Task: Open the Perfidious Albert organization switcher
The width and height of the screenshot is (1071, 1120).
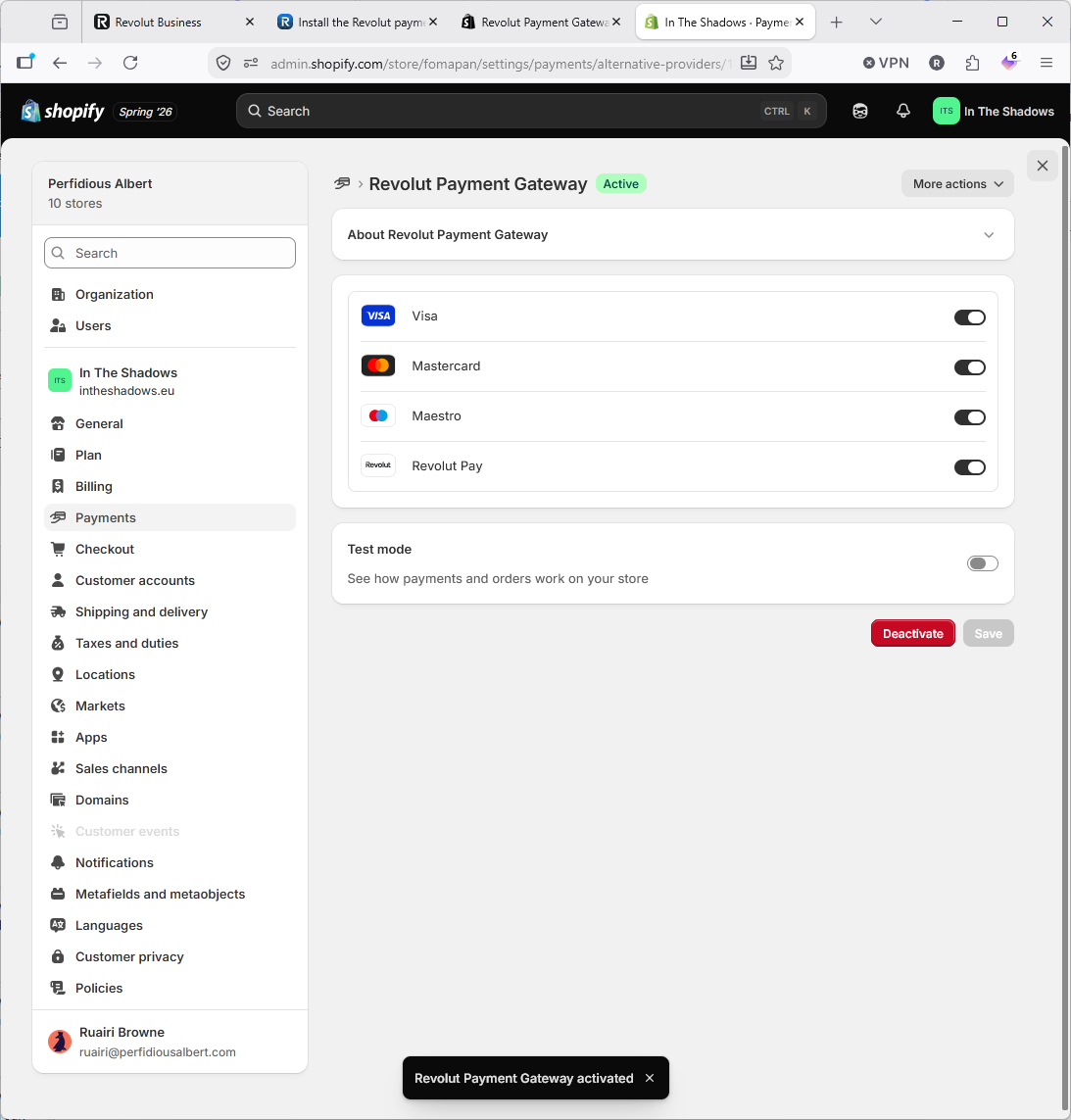Action: point(170,193)
